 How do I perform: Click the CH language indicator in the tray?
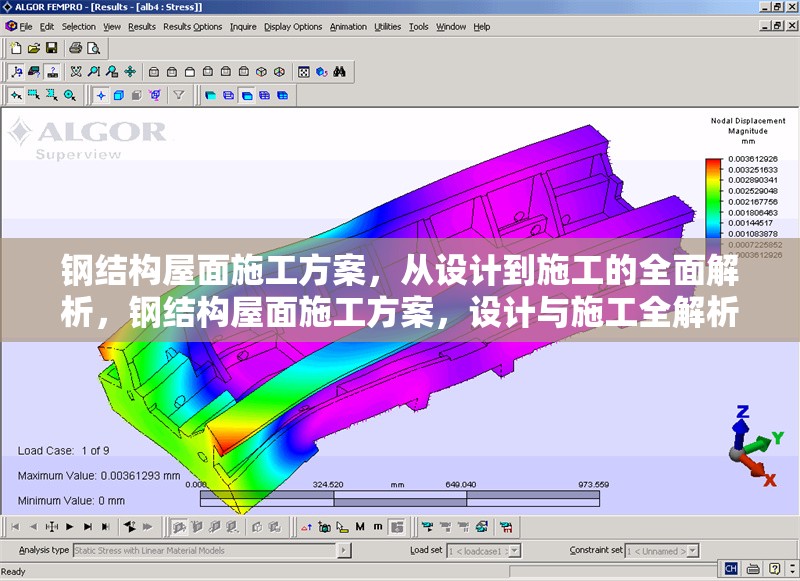(x=731, y=567)
